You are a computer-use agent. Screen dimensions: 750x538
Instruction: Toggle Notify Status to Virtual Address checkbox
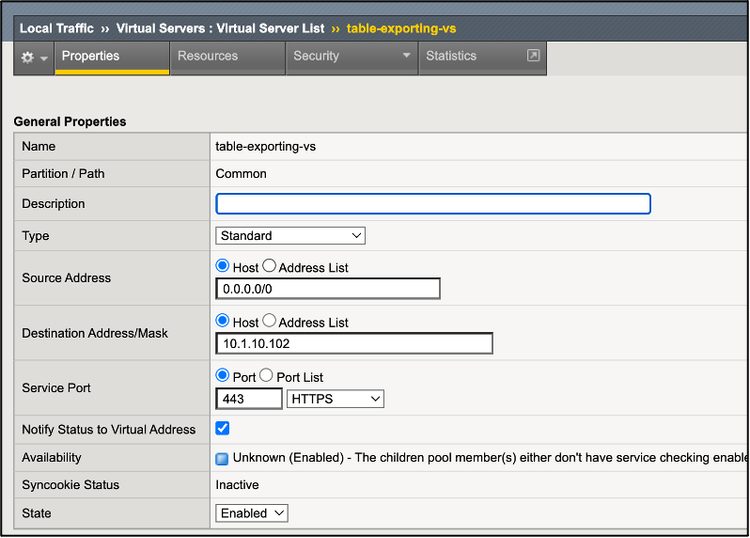point(223,429)
